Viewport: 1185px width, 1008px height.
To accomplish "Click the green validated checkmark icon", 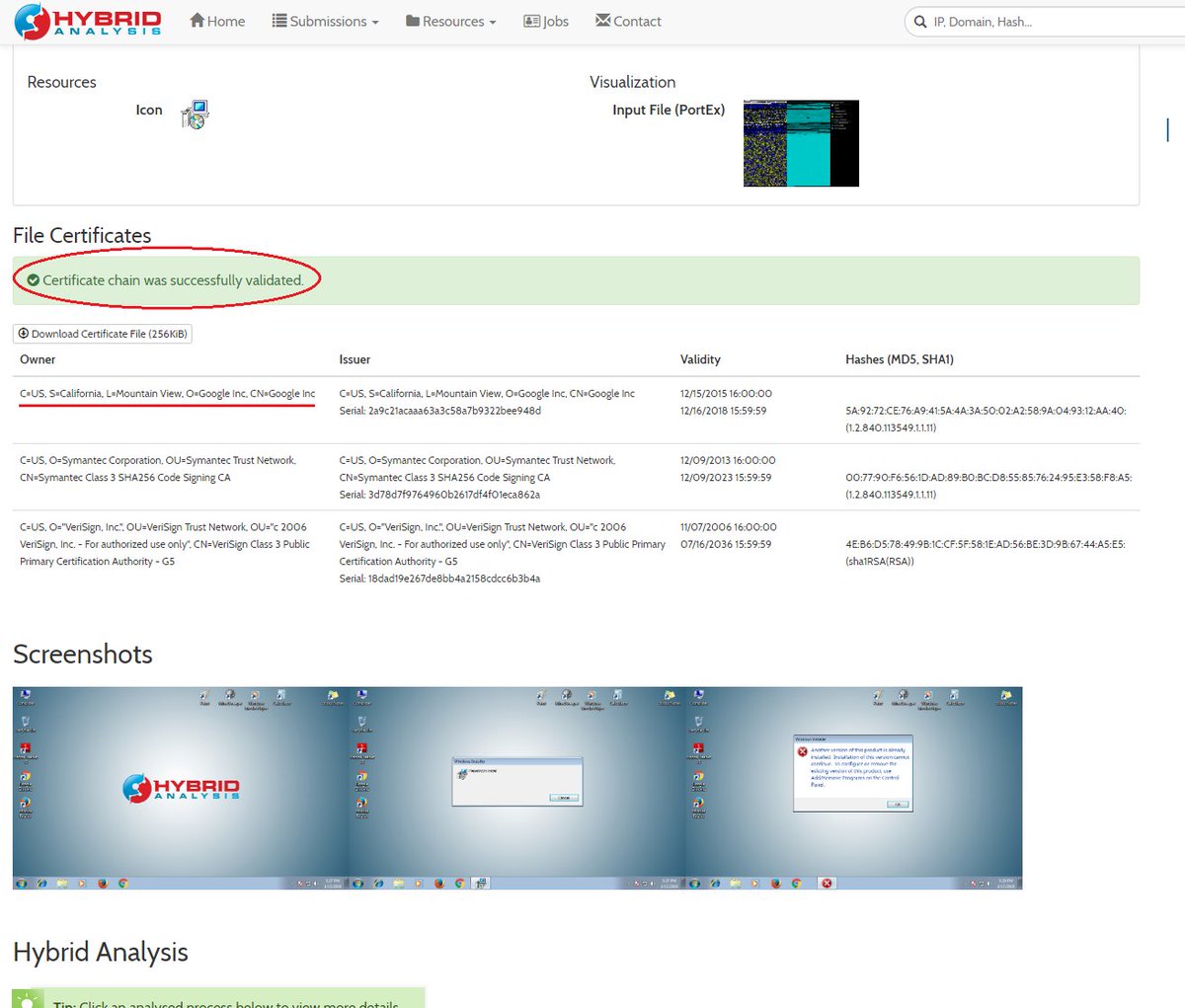I will [x=33, y=280].
